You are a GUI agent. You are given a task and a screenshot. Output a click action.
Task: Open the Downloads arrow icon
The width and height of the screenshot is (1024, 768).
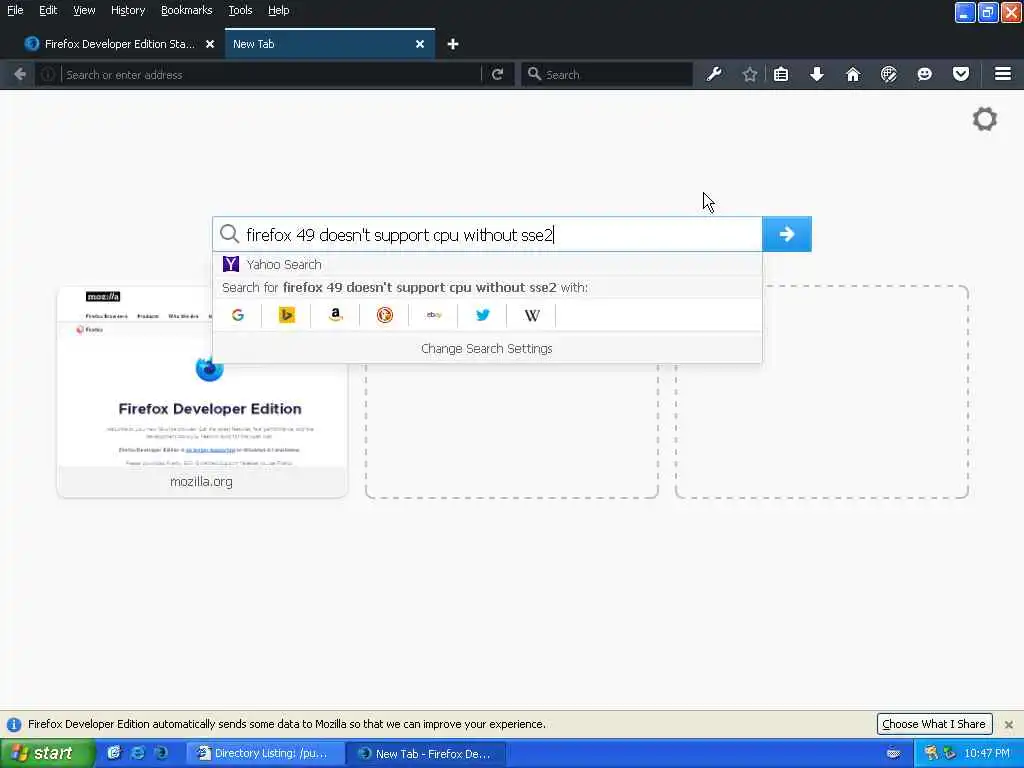click(816, 74)
